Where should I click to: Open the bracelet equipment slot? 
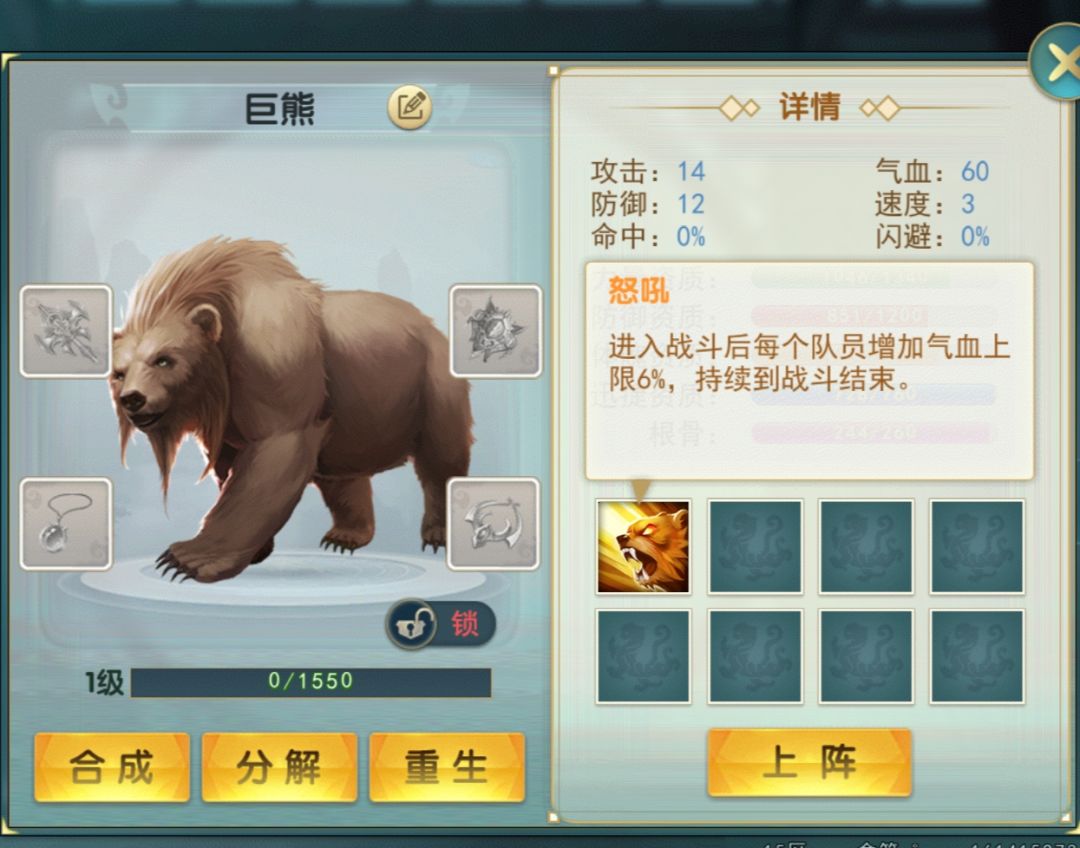coord(493,524)
